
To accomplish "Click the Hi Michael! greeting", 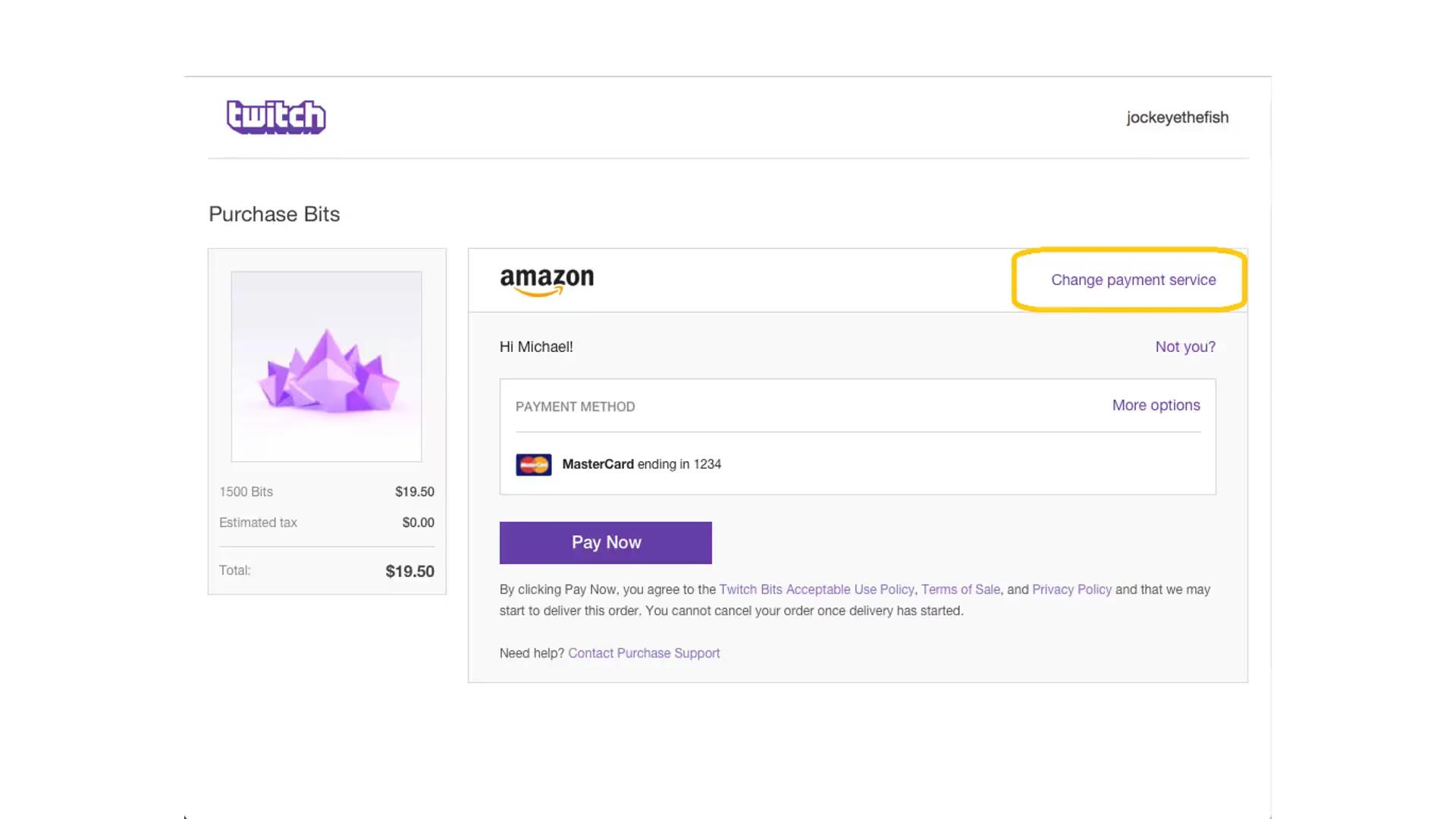I will (x=536, y=347).
